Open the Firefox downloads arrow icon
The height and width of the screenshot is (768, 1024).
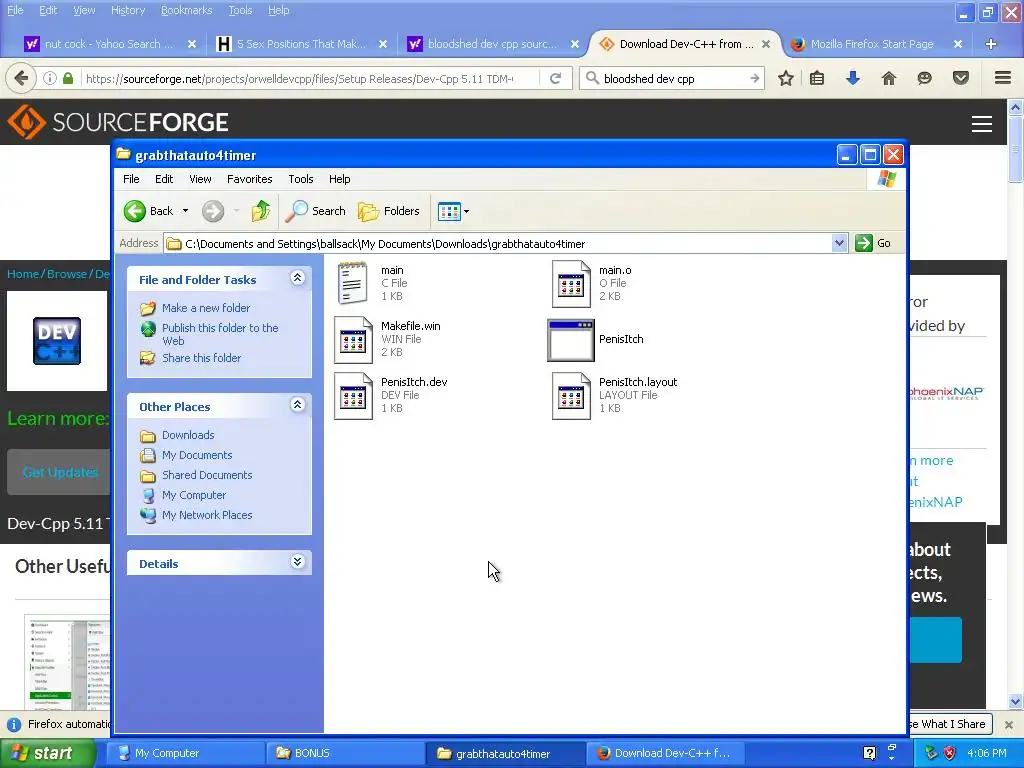852,78
